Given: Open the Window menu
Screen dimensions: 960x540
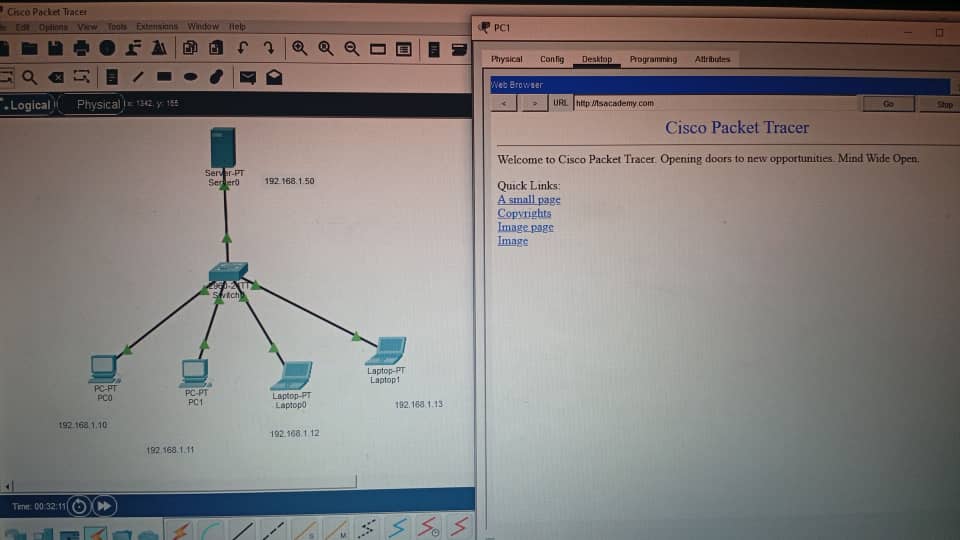Looking at the screenshot, I should click(x=203, y=26).
